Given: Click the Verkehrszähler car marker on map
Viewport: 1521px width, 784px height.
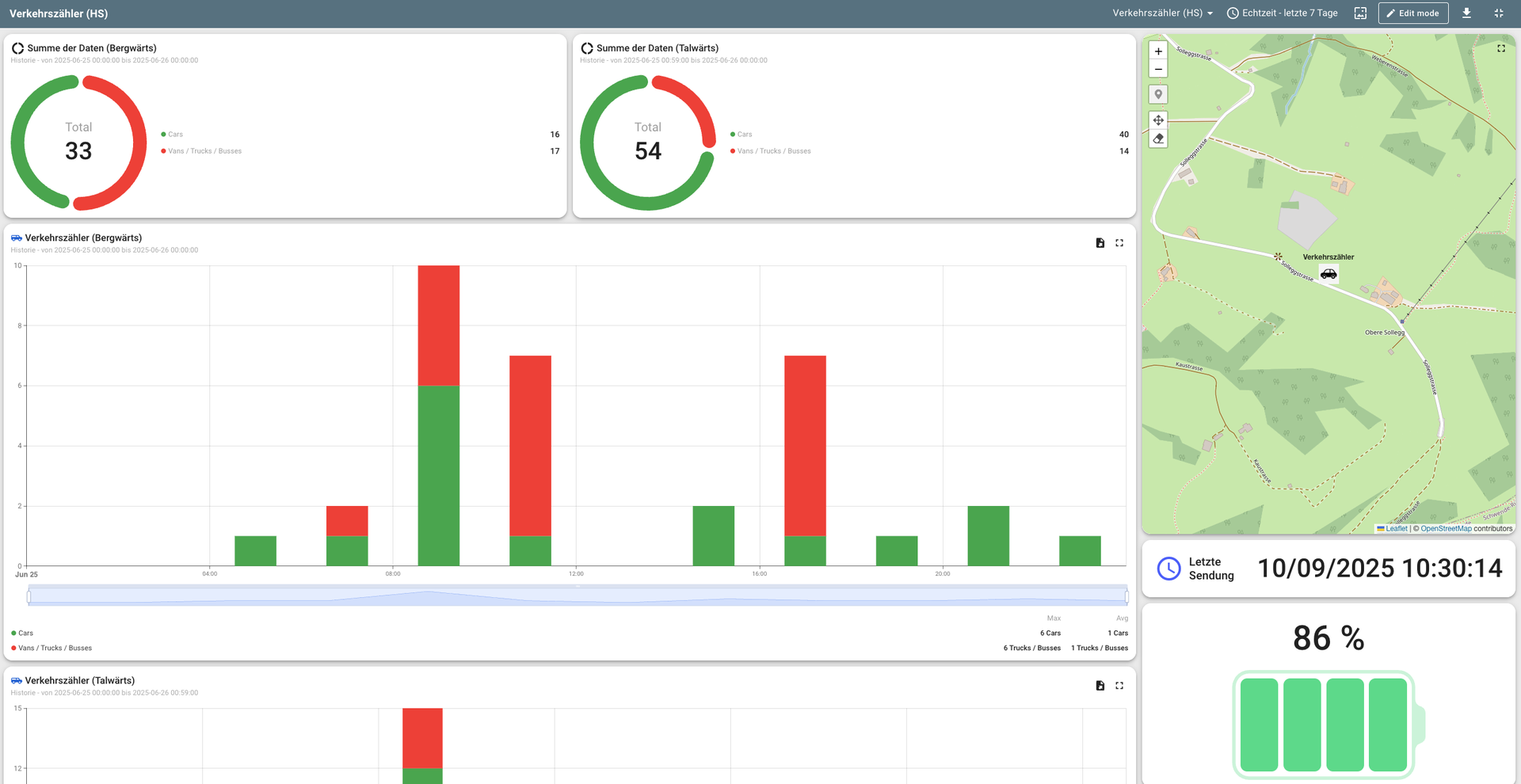Looking at the screenshot, I should pyautogui.click(x=1328, y=274).
